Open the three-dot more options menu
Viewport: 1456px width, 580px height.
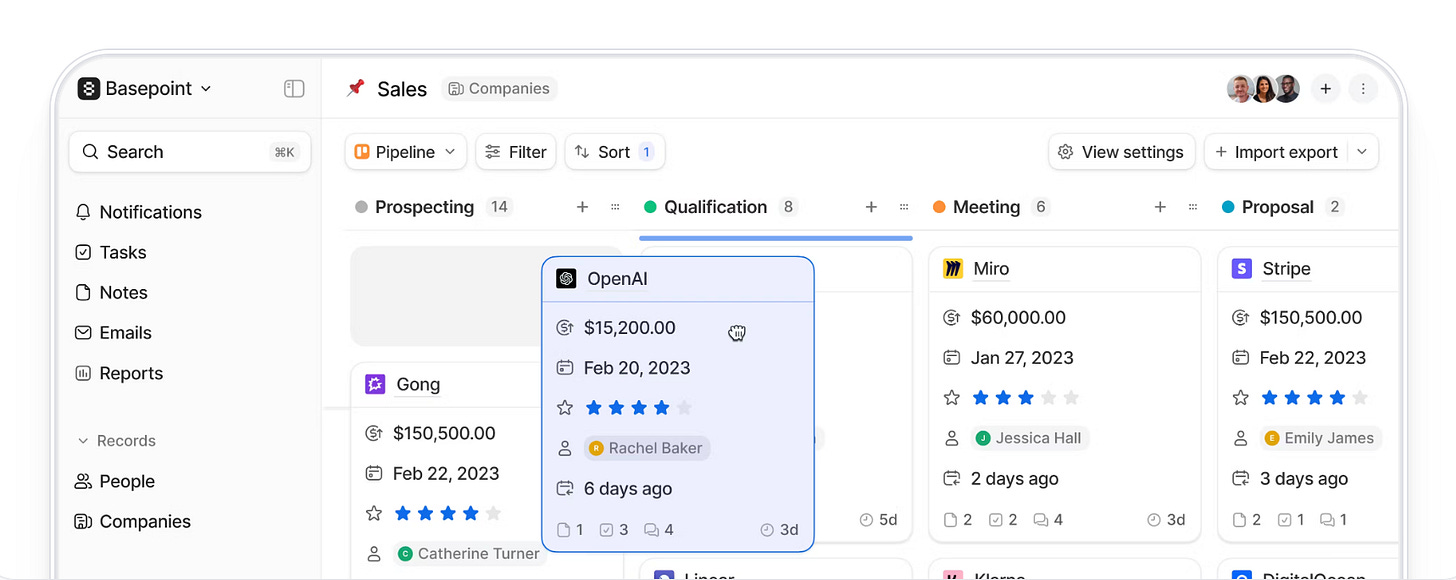click(1363, 89)
